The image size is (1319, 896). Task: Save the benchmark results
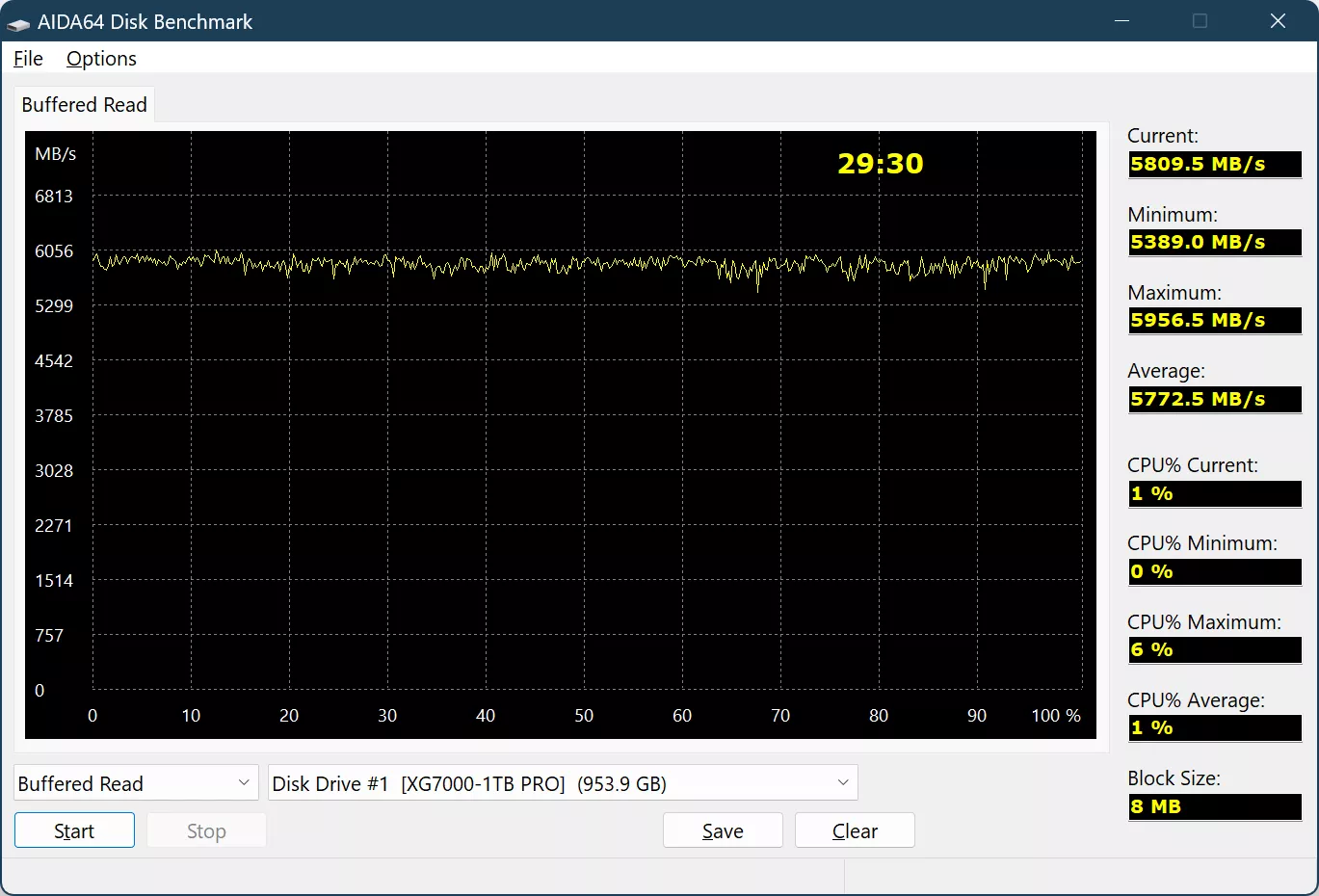[723, 830]
